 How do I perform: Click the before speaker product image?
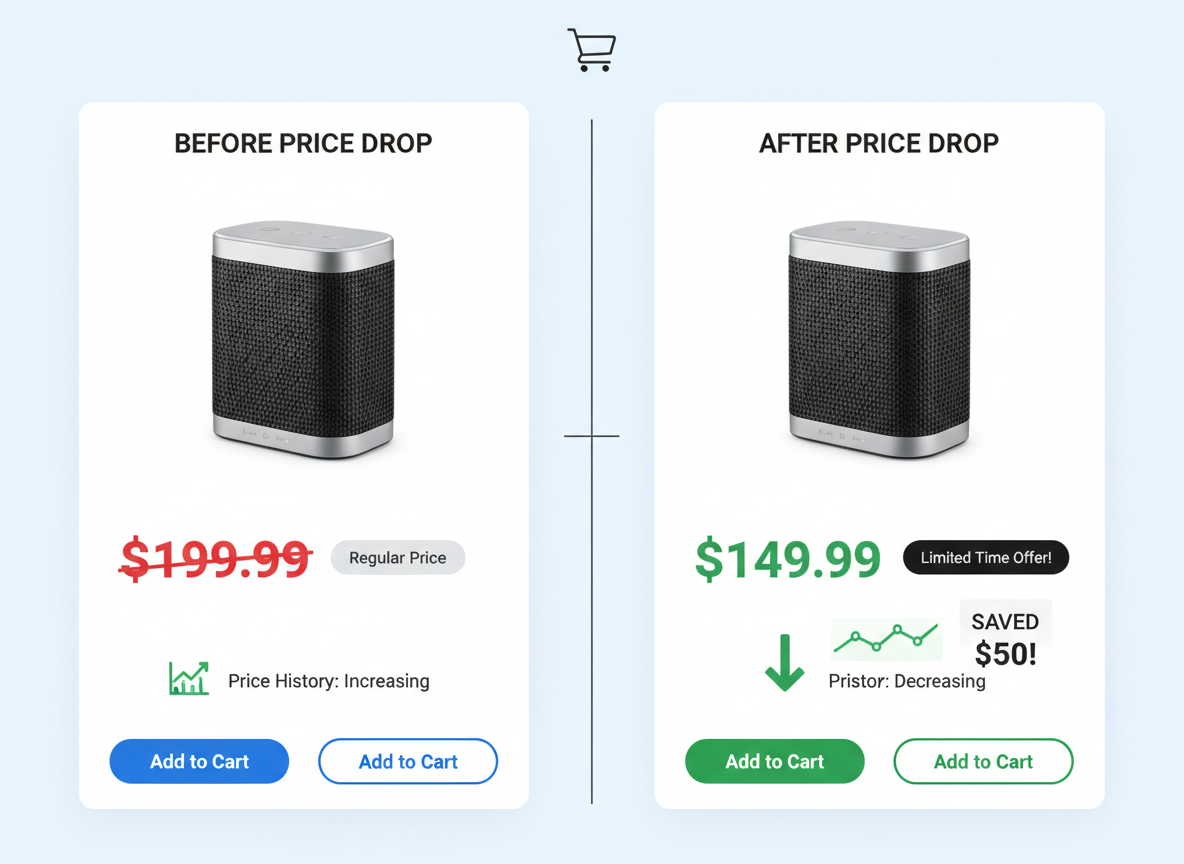tap(303, 337)
